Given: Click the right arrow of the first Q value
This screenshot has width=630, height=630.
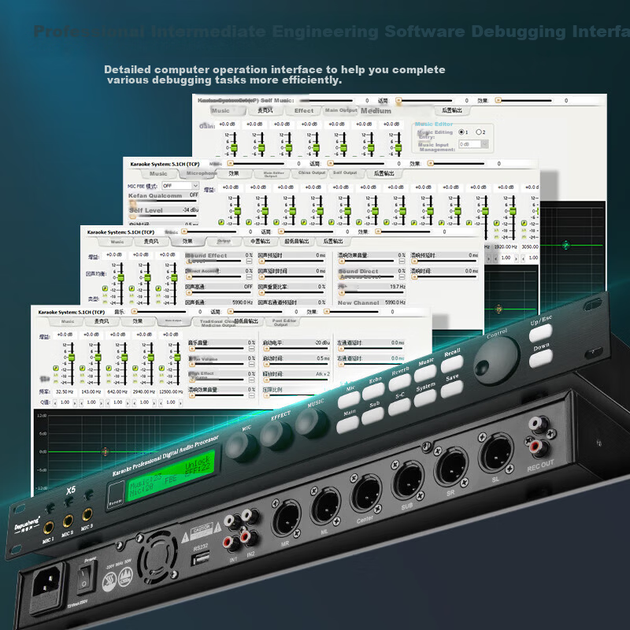Looking at the screenshot, I should 75,403.
